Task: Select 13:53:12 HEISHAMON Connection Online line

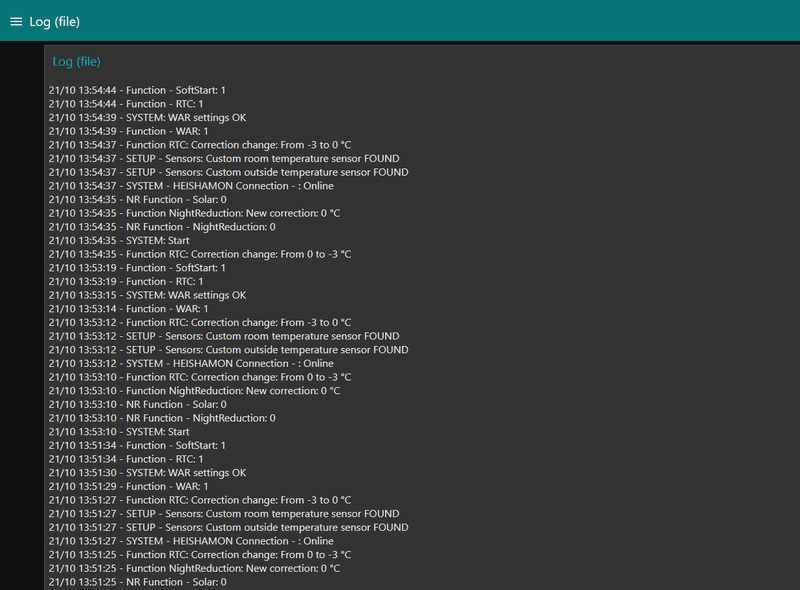Action: tap(191, 364)
